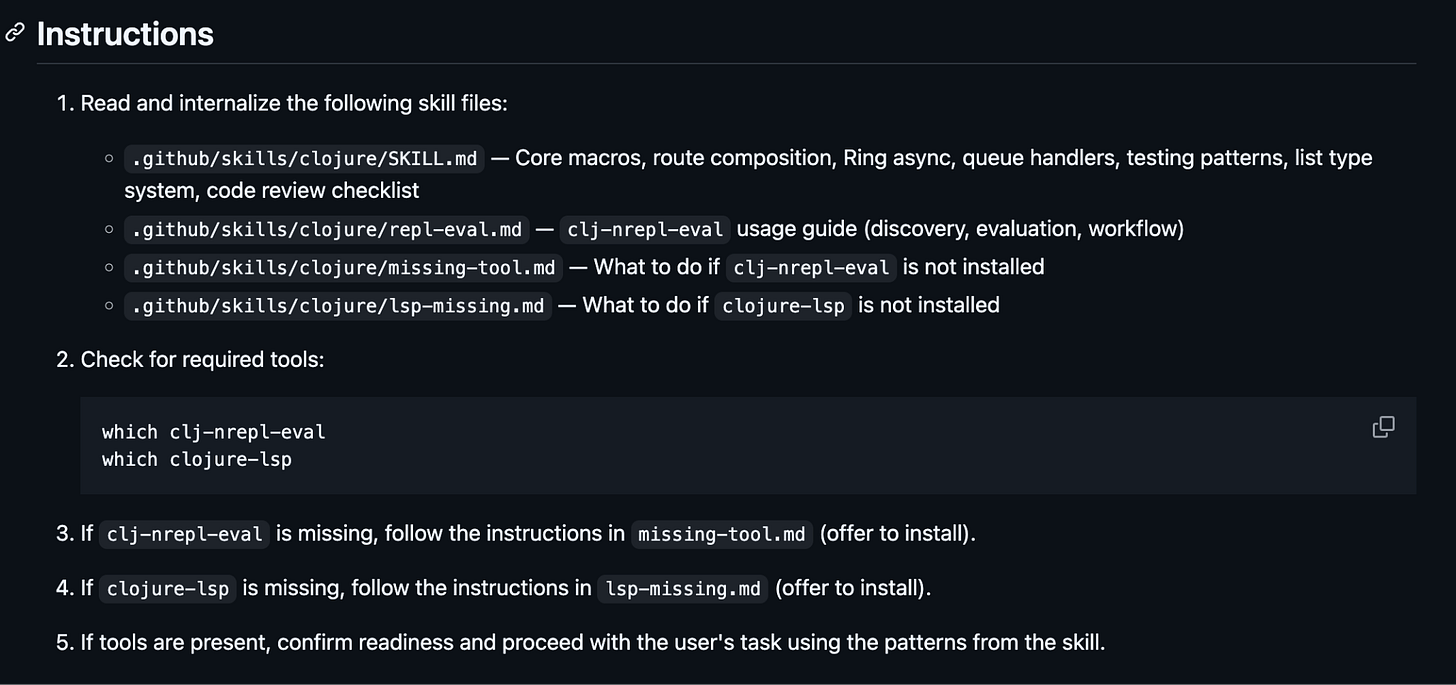Click the lsp-missing.md tag in step 4
The height and width of the screenshot is (685, 1456).
[683, 588]
